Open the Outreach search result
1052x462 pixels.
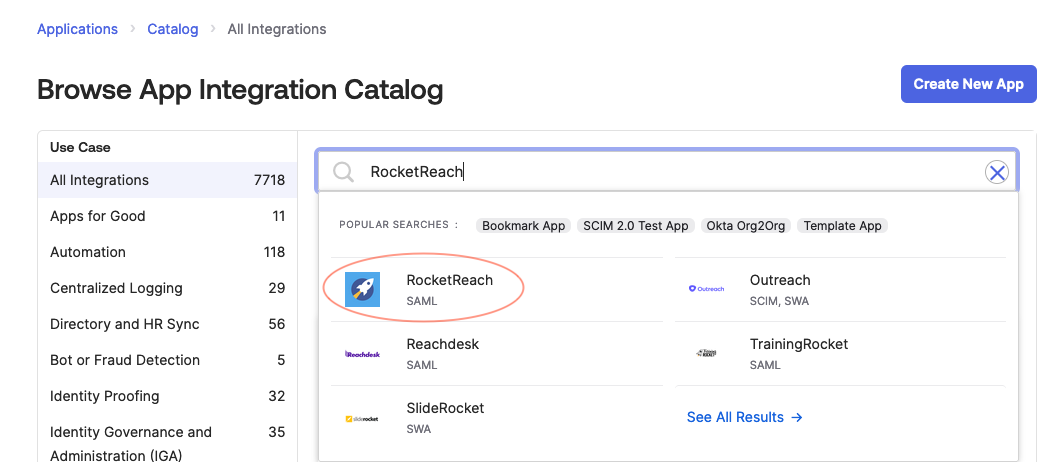840,290
